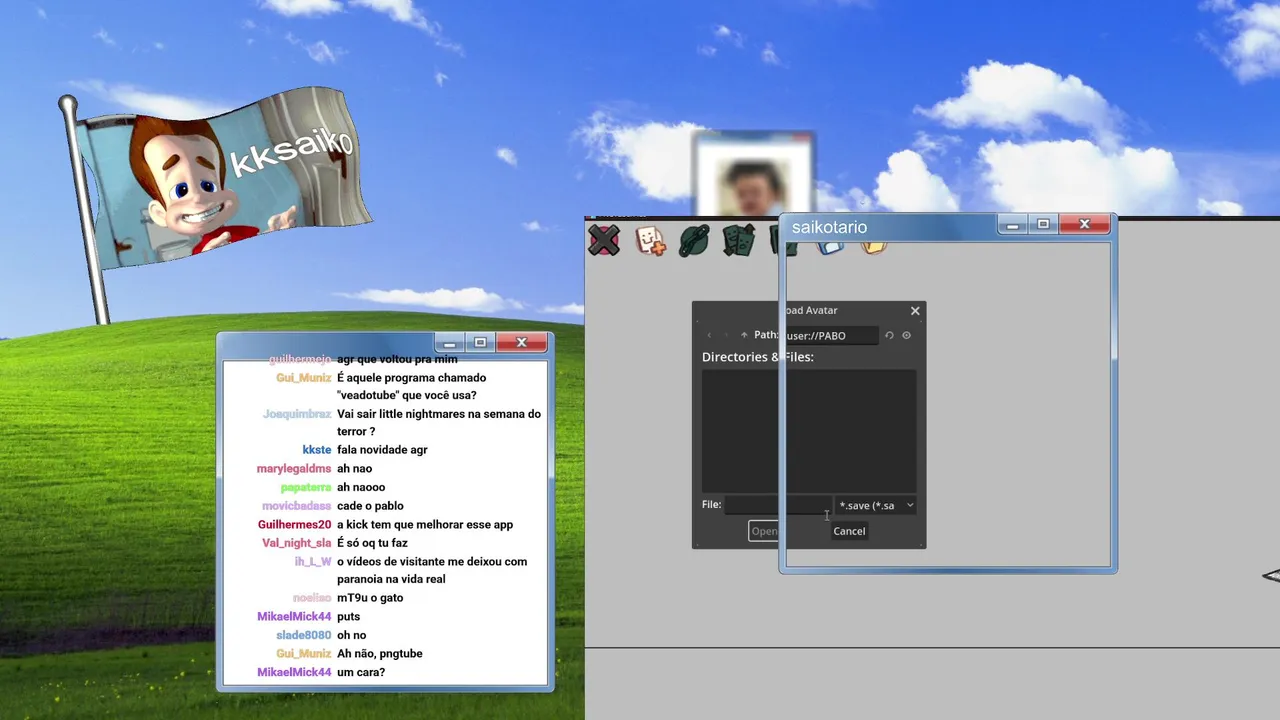
Task: Click username Gui_Muniz asking about veadotube
Action: [x=303, y=378]
